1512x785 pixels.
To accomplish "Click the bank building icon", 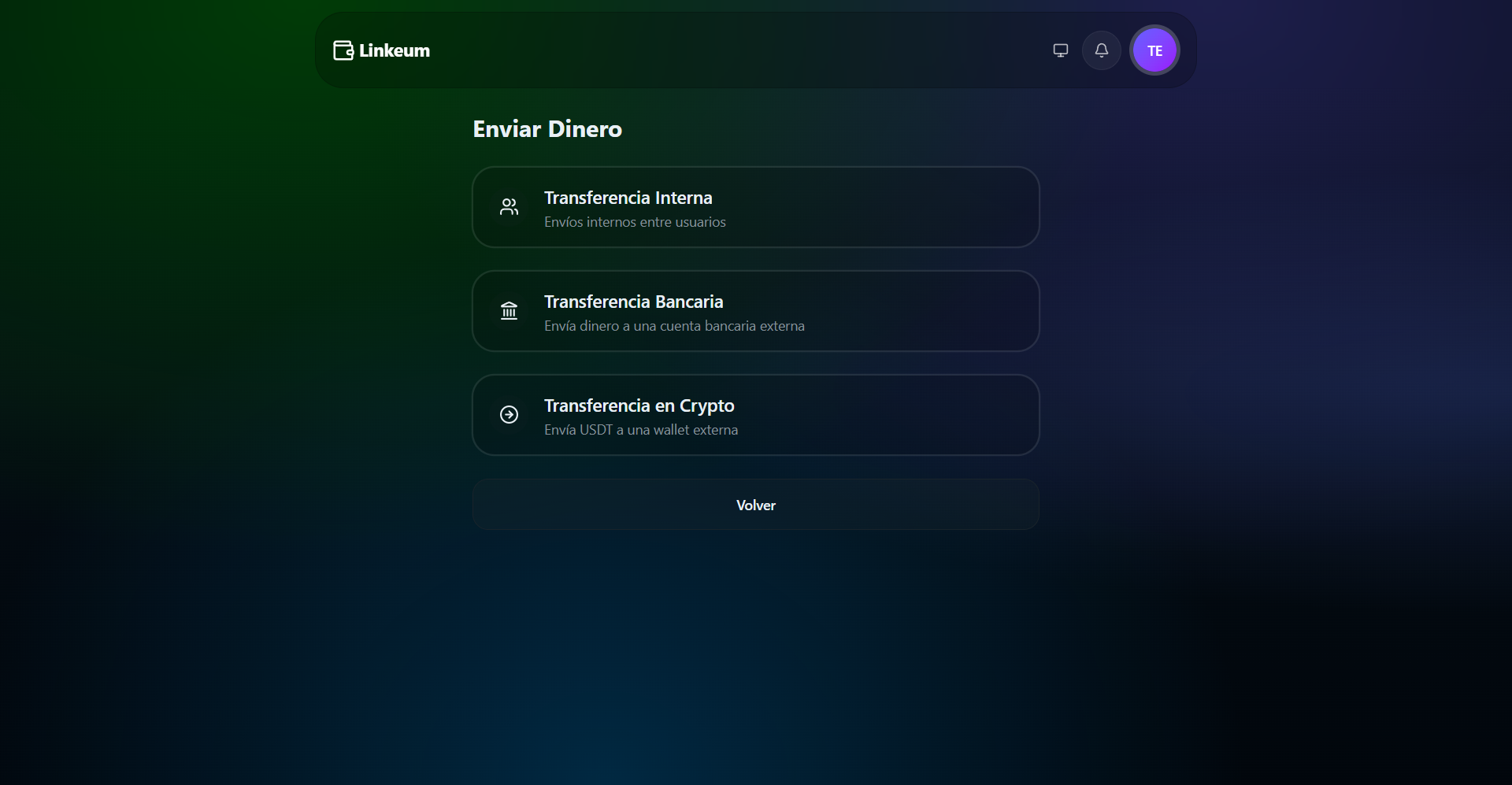I will pos(510,311).
